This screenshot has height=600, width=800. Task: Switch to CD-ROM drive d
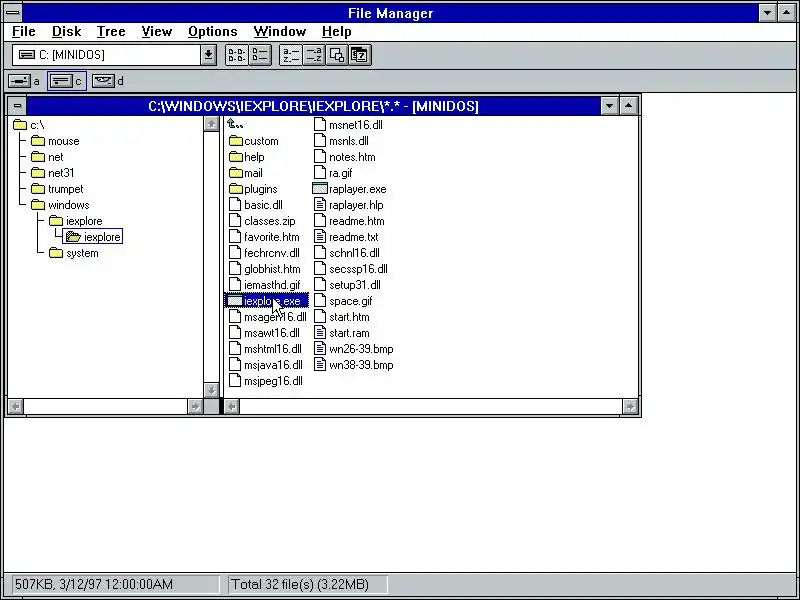[x=108, y=81]
